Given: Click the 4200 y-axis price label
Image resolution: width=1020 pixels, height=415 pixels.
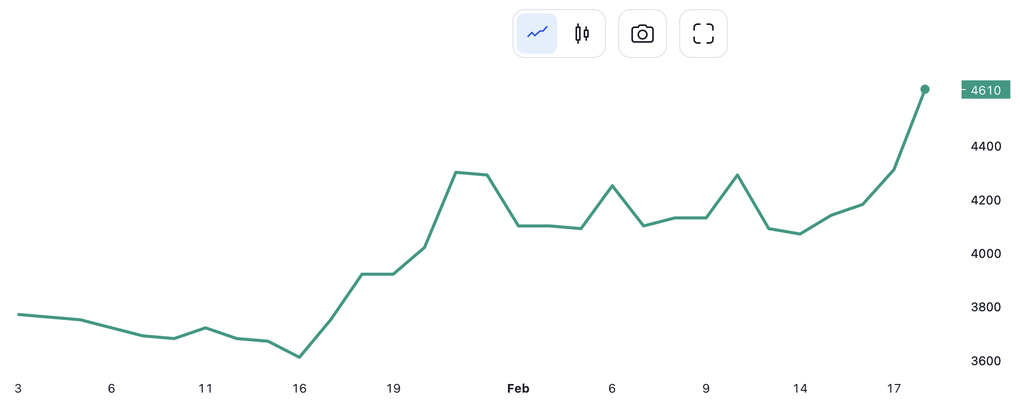Looking at the screenshot, I should click(985, 200).
